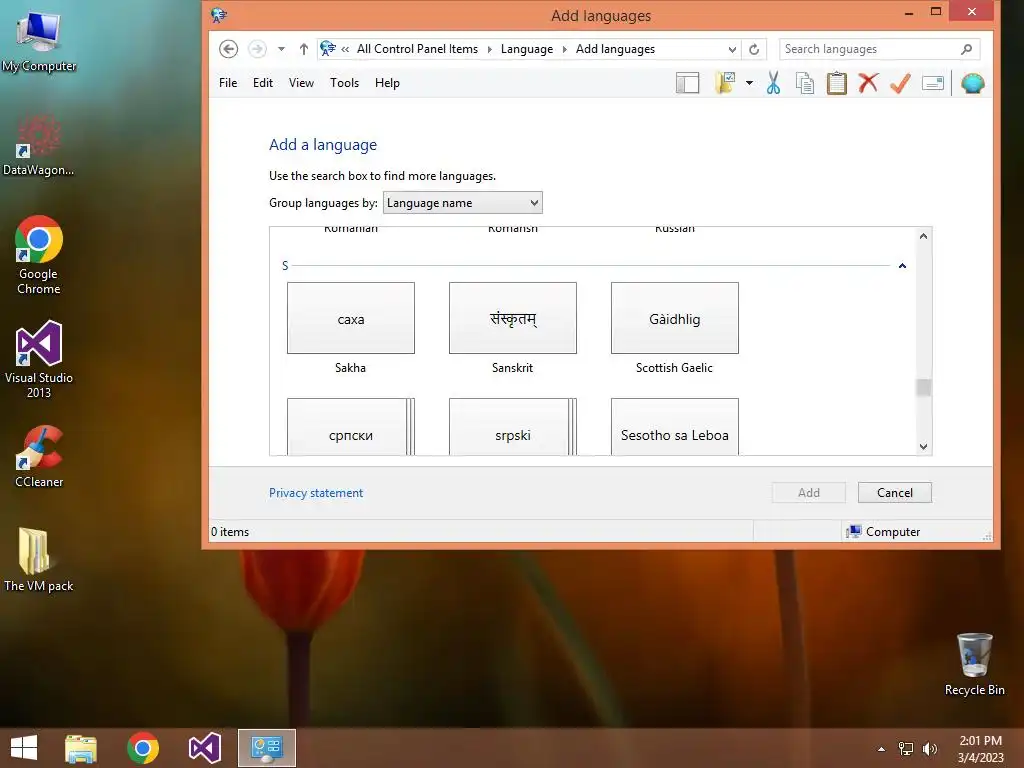Click the language list scroll up arrow
The image size is (1024, 768).
(x=923, y=236)
